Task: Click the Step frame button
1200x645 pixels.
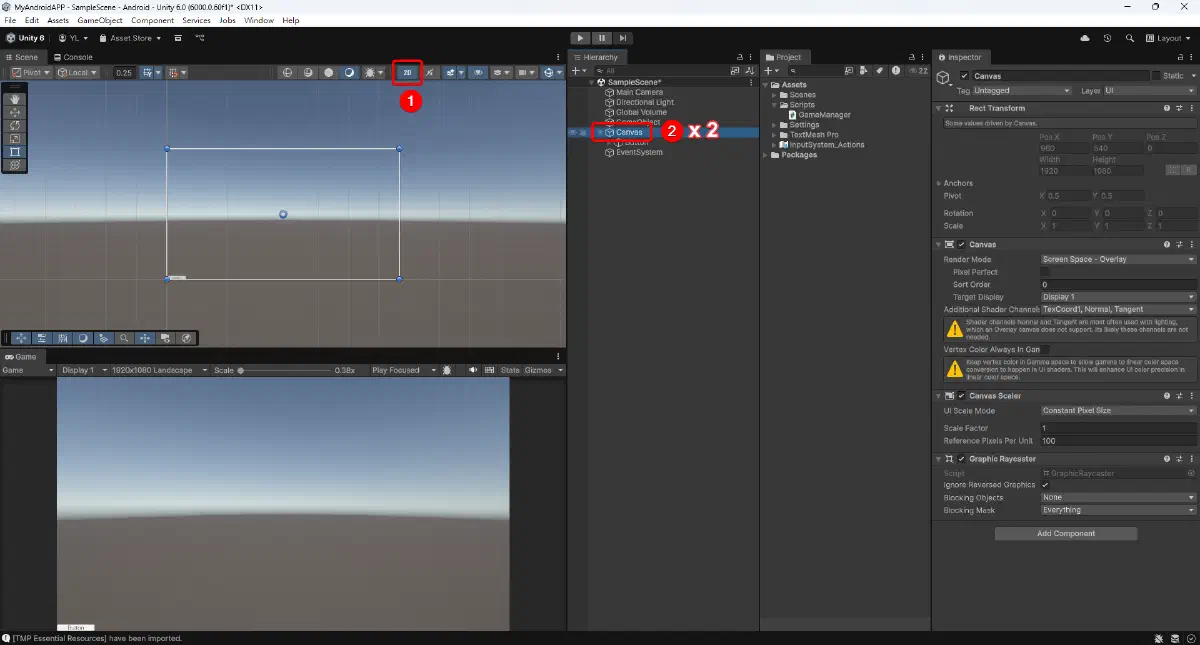Action: (x=623, y=37)
